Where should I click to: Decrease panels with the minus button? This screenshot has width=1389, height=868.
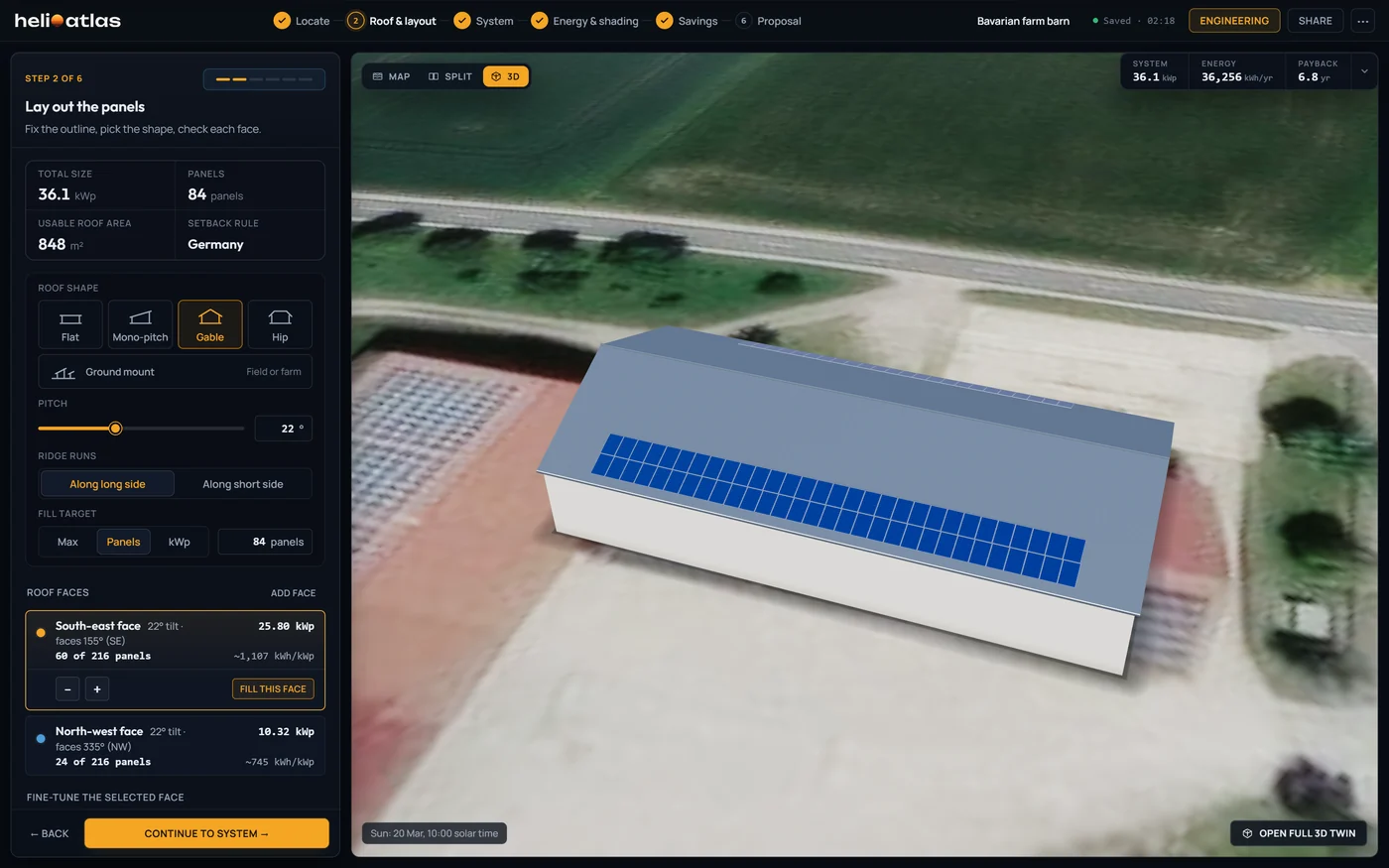pyautogui.click(x=67, y=689)
